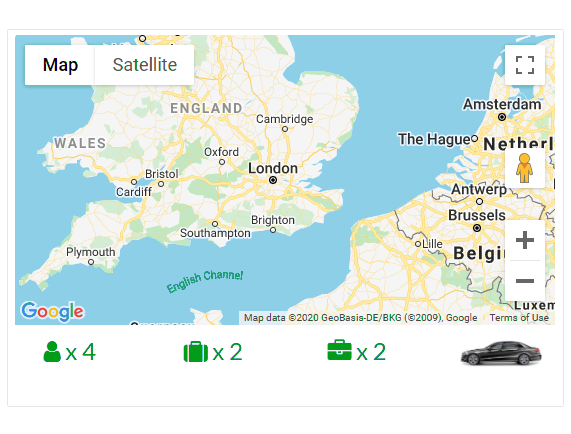Toggle fullscreen map view
This screenshot has height=434, width=571.
coord(525,65)
